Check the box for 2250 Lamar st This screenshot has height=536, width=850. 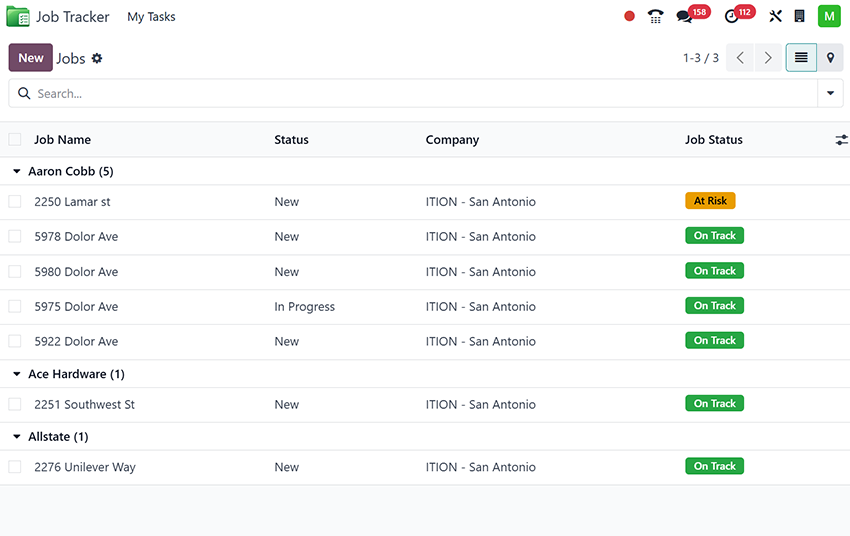(15, 202)
